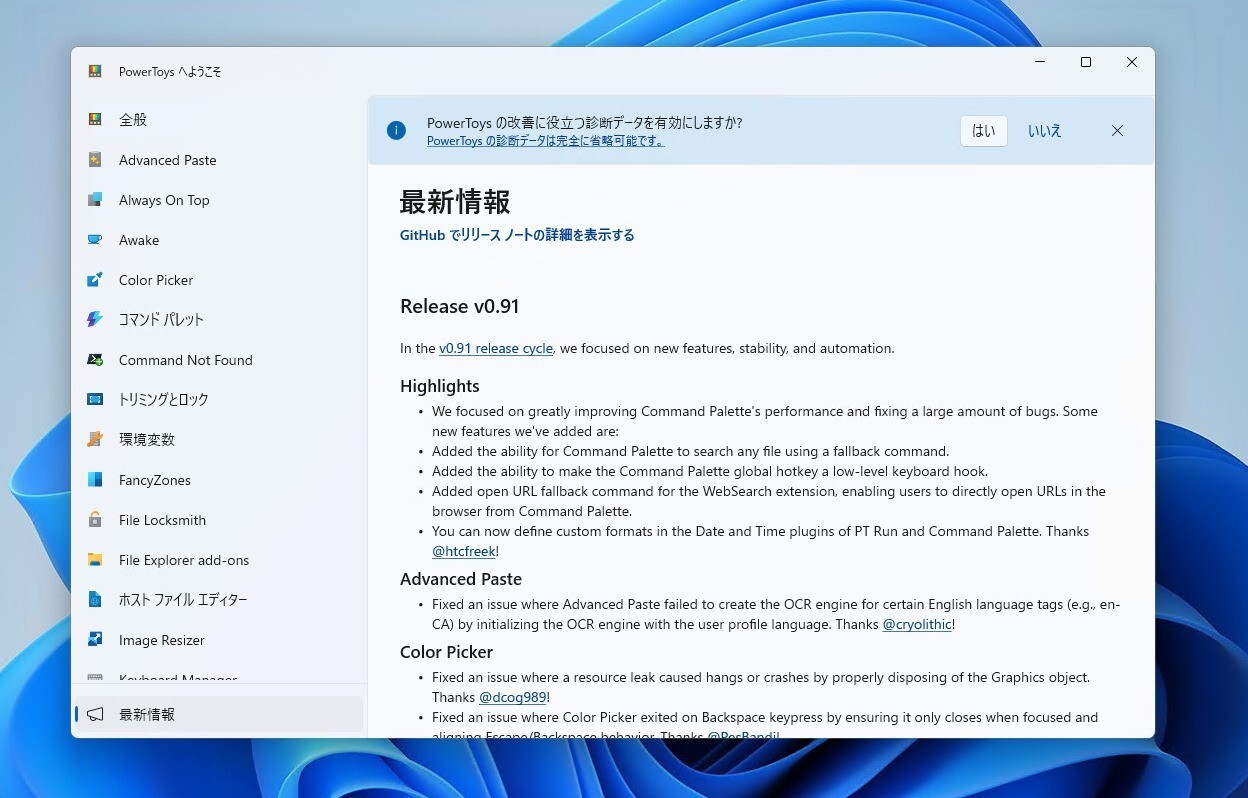Decline diagnostics with いいえ button
The height and width of the screenshot is (798, 1248).
1044,131
